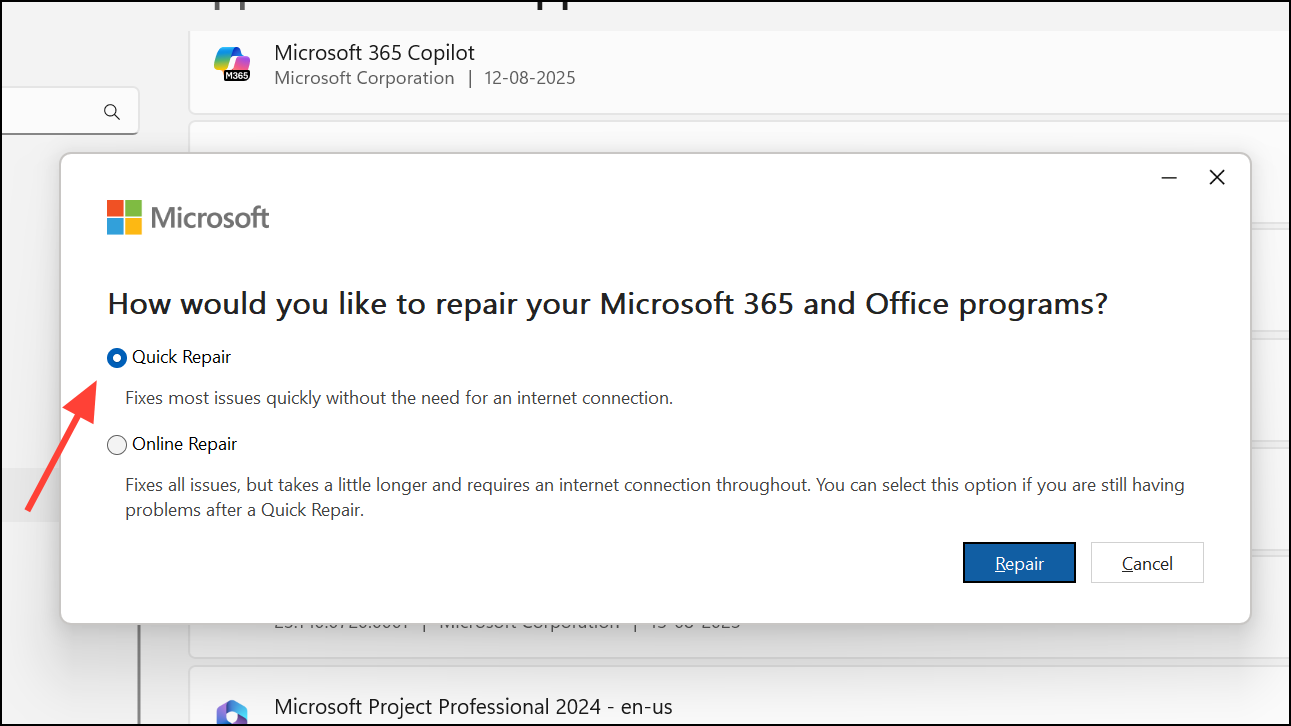Select Microsoft 365 Copilot app entry text

point(374,53)
